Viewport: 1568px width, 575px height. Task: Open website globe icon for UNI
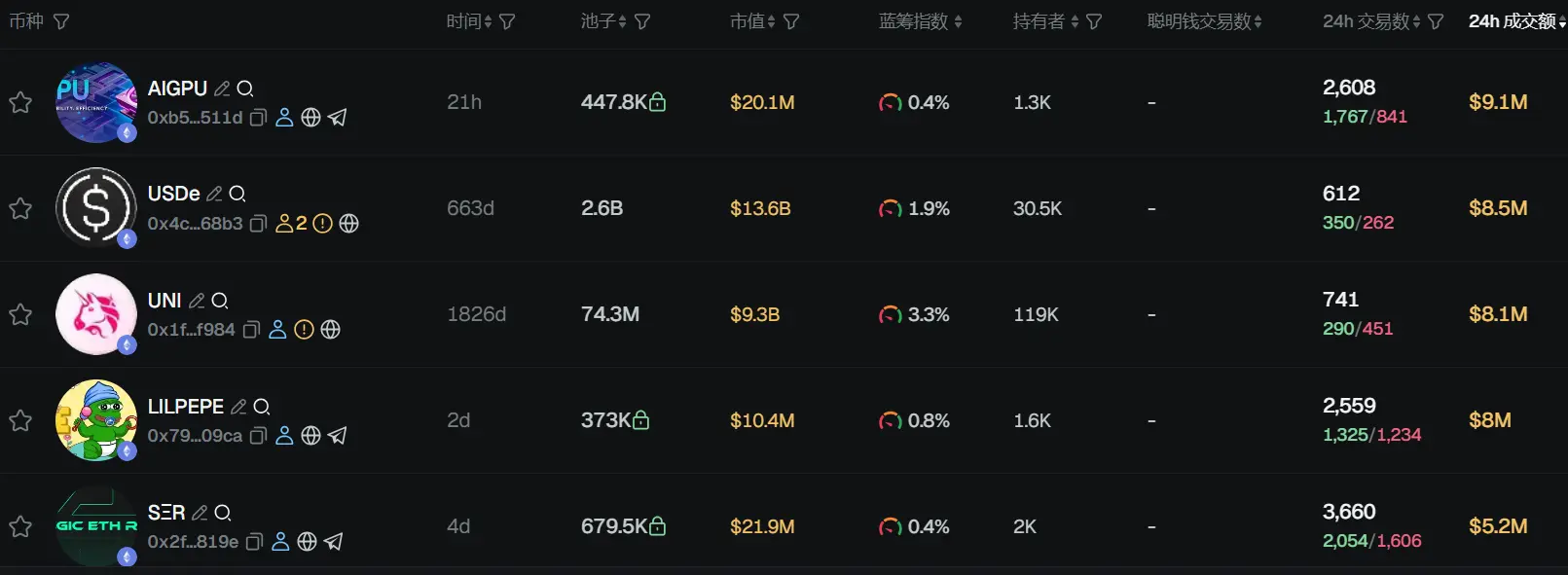coord(331,330)
